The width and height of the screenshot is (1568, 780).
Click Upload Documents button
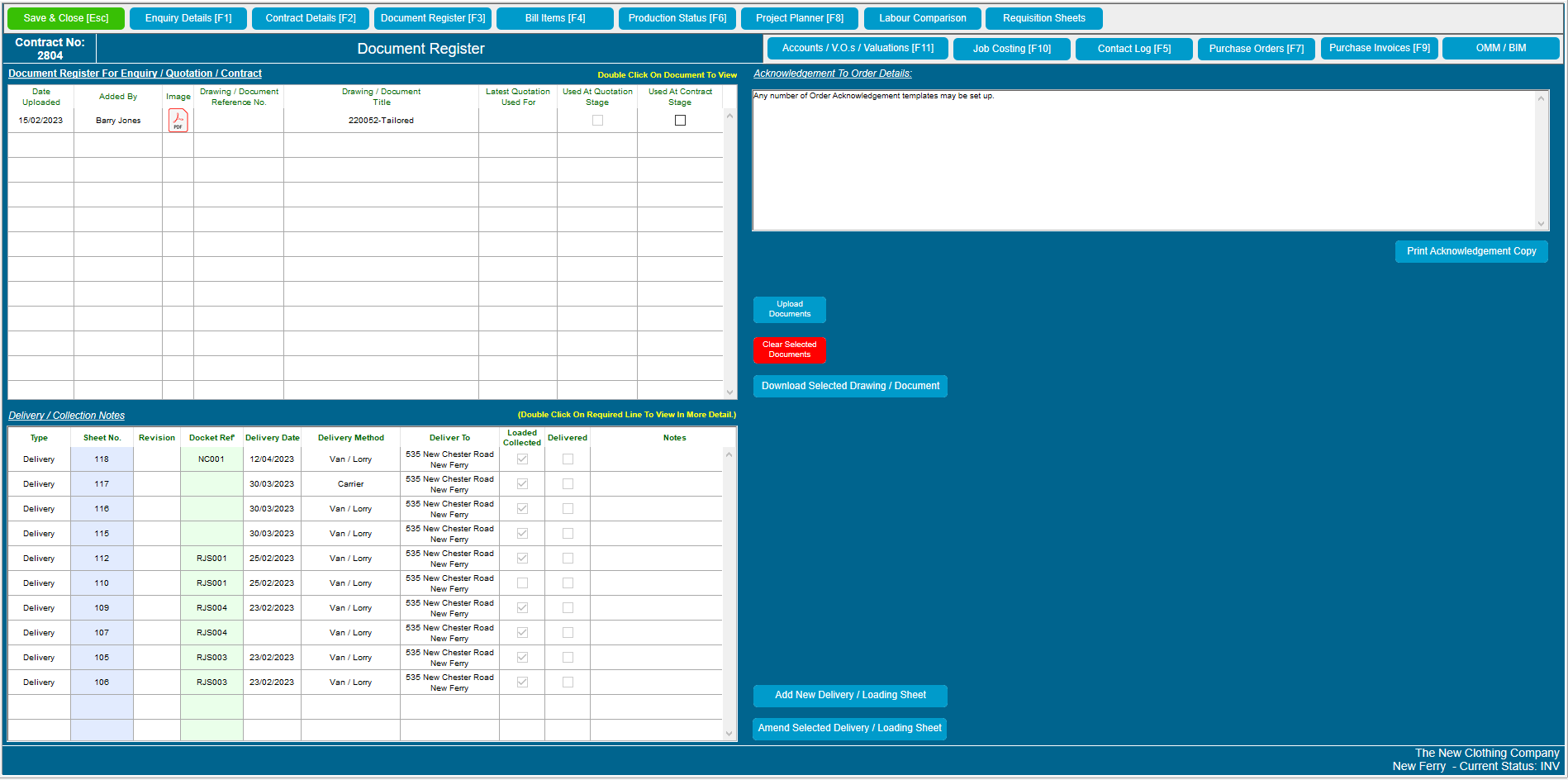(789, 309)
